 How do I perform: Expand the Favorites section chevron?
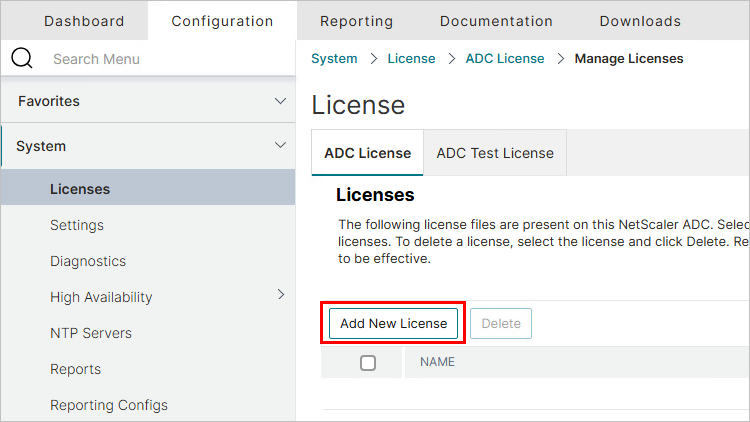(x=280, y=101)
